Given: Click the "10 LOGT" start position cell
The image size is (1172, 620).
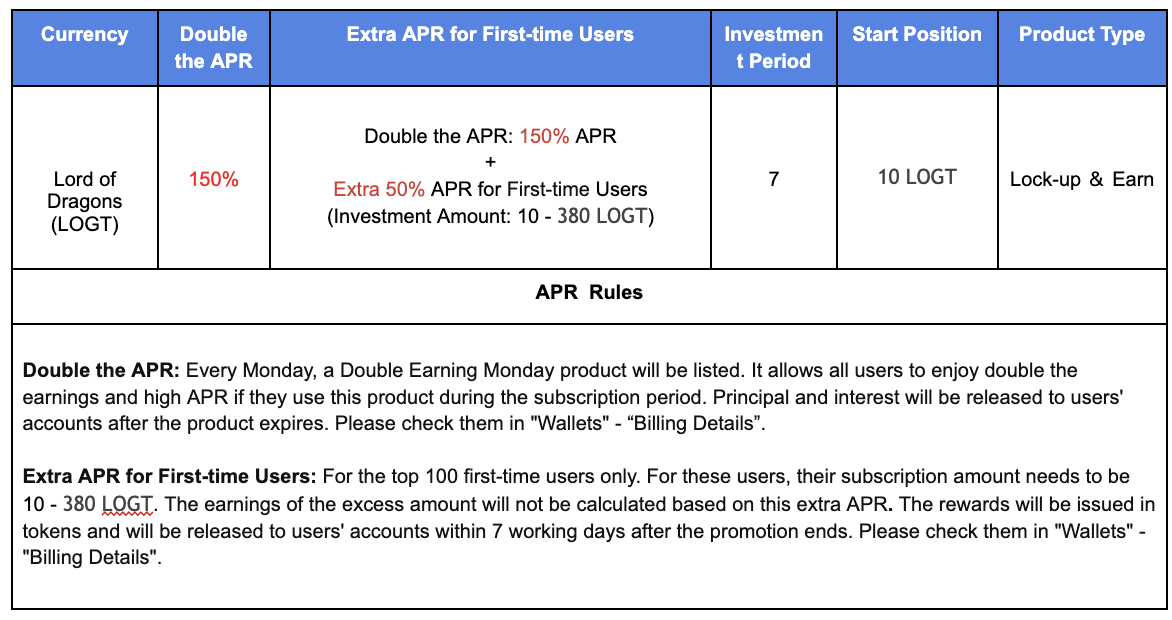Looking at the screenshot, I should 916,178.
